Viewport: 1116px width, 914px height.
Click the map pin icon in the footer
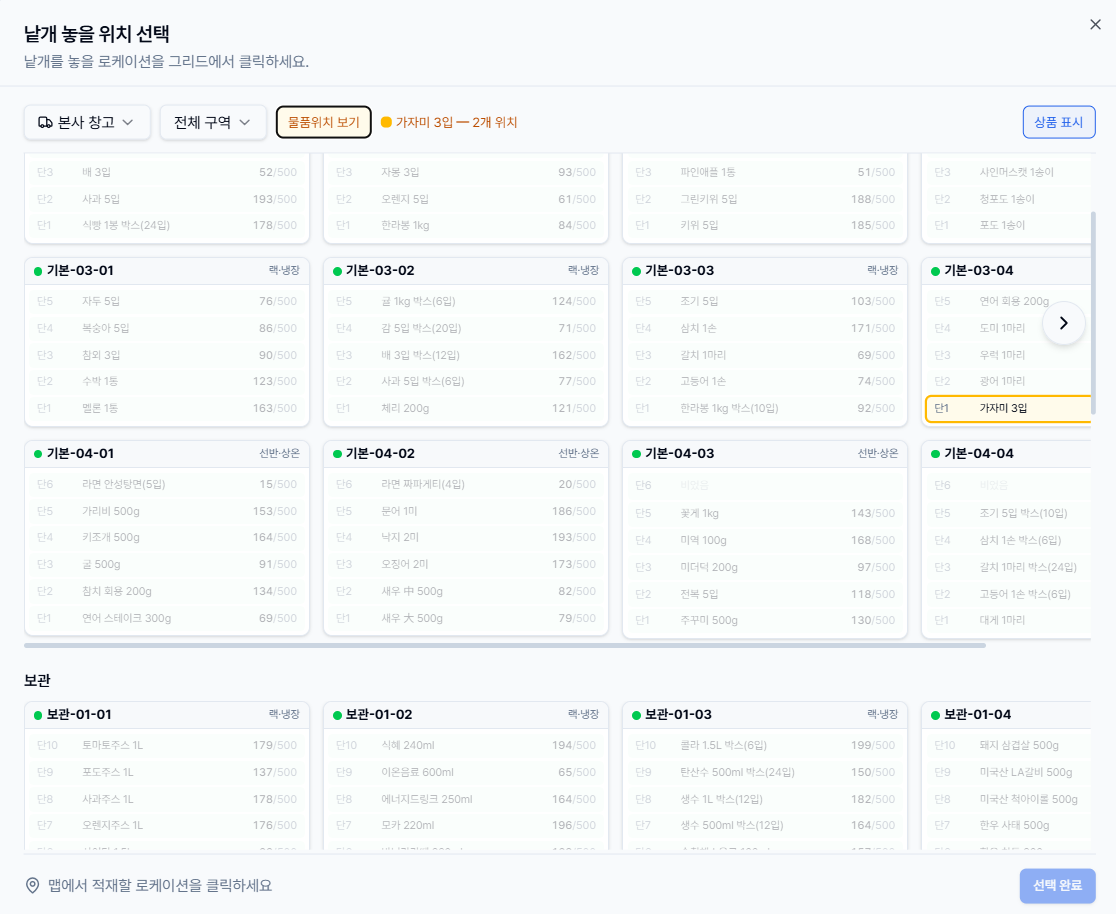pos(32,886)
